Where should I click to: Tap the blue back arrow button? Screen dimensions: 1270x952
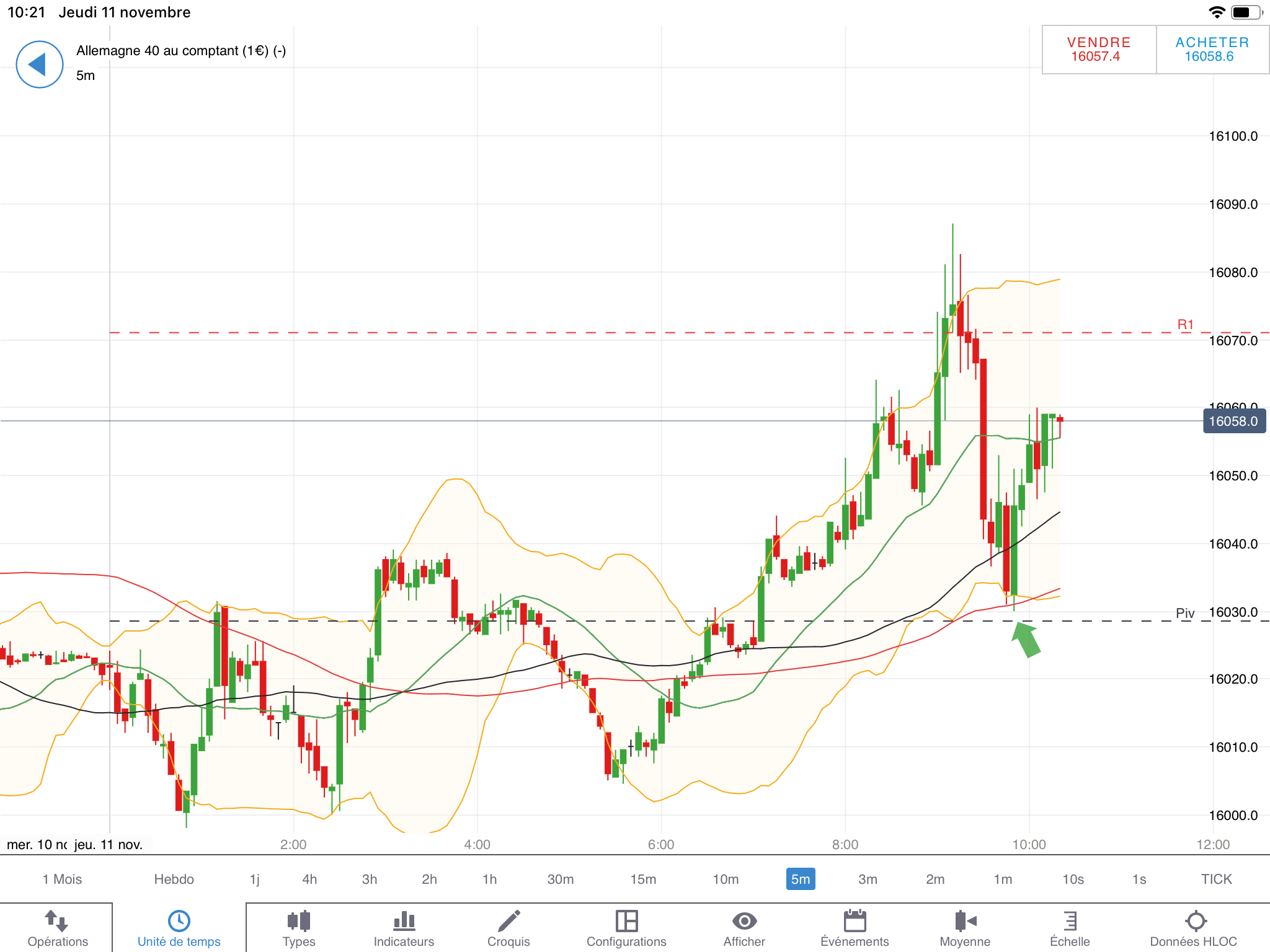tap(39, 64)
